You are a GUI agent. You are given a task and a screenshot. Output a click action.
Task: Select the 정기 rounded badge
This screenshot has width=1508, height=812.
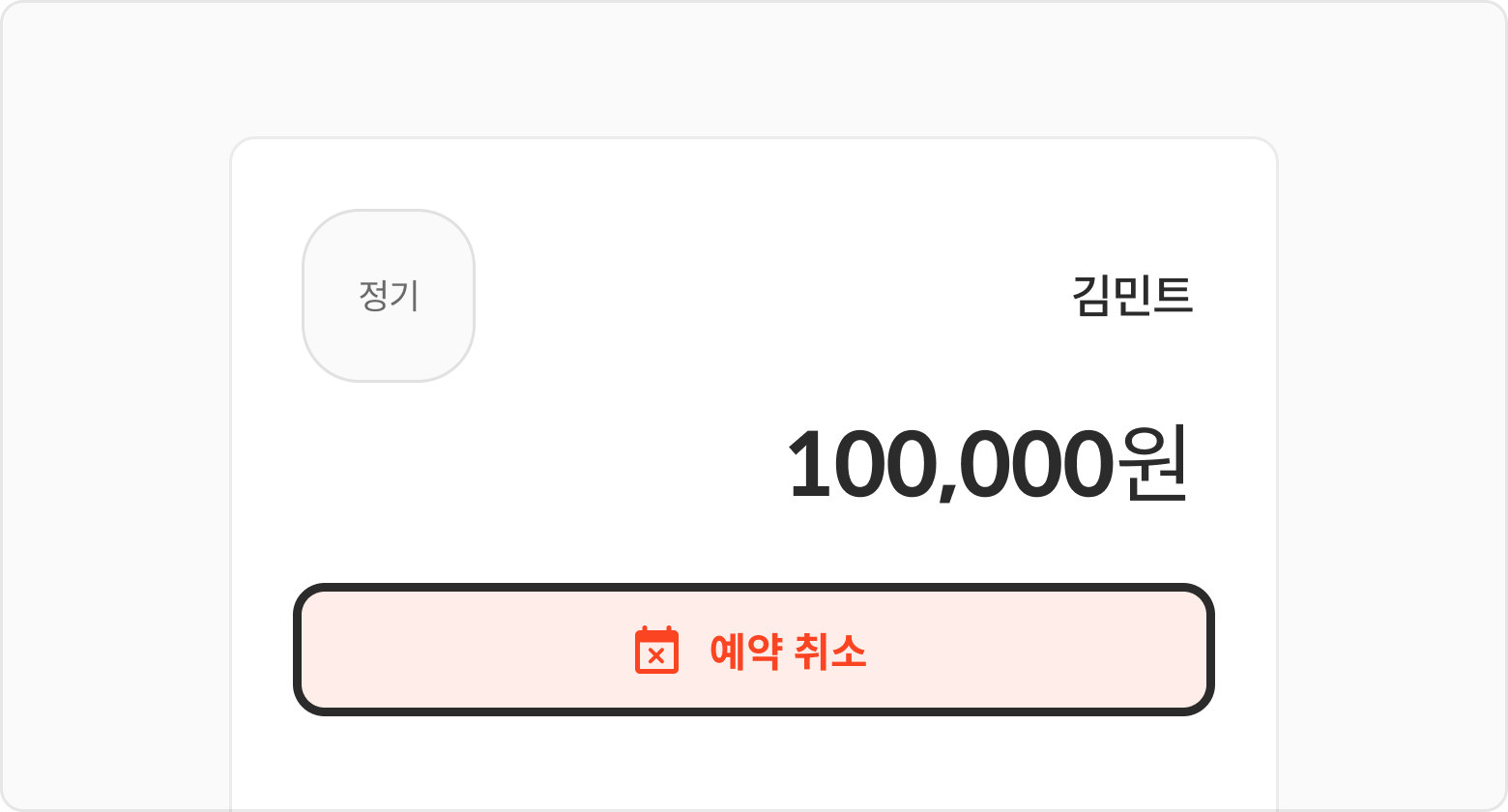coord(389,296)
